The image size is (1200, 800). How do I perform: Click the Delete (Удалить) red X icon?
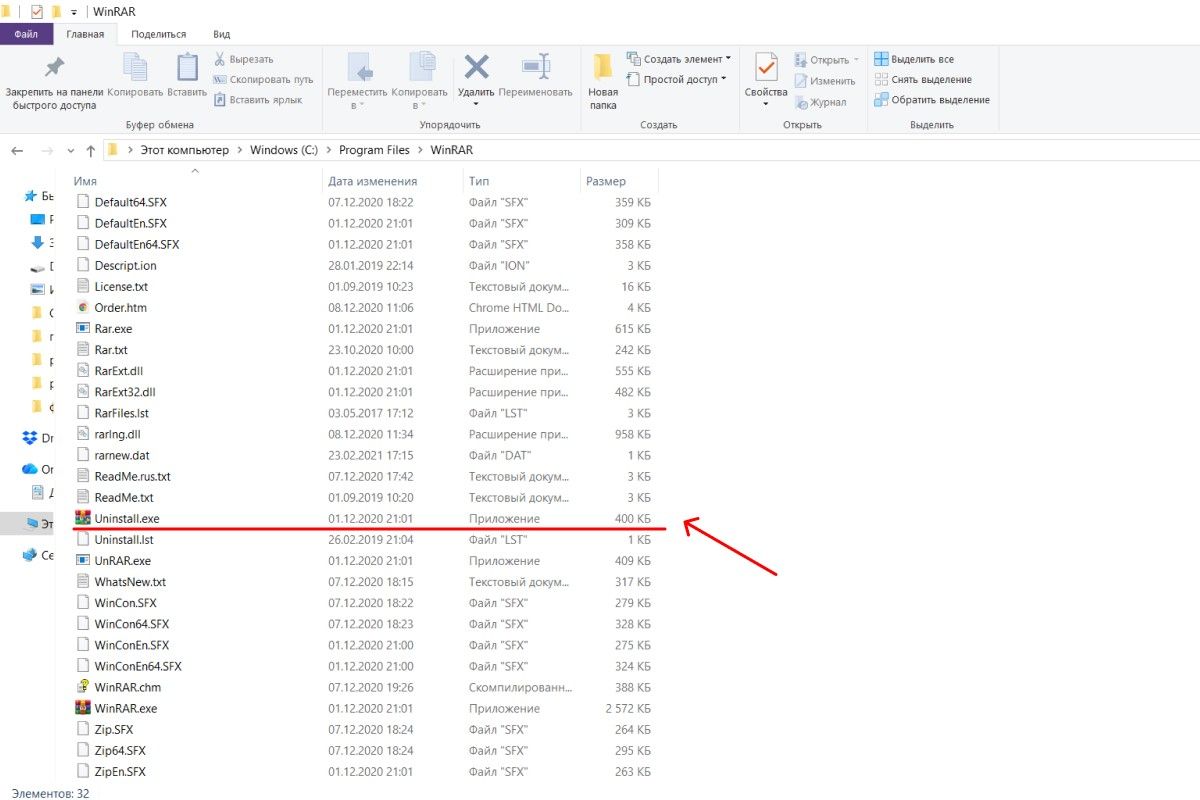(477, 68)
